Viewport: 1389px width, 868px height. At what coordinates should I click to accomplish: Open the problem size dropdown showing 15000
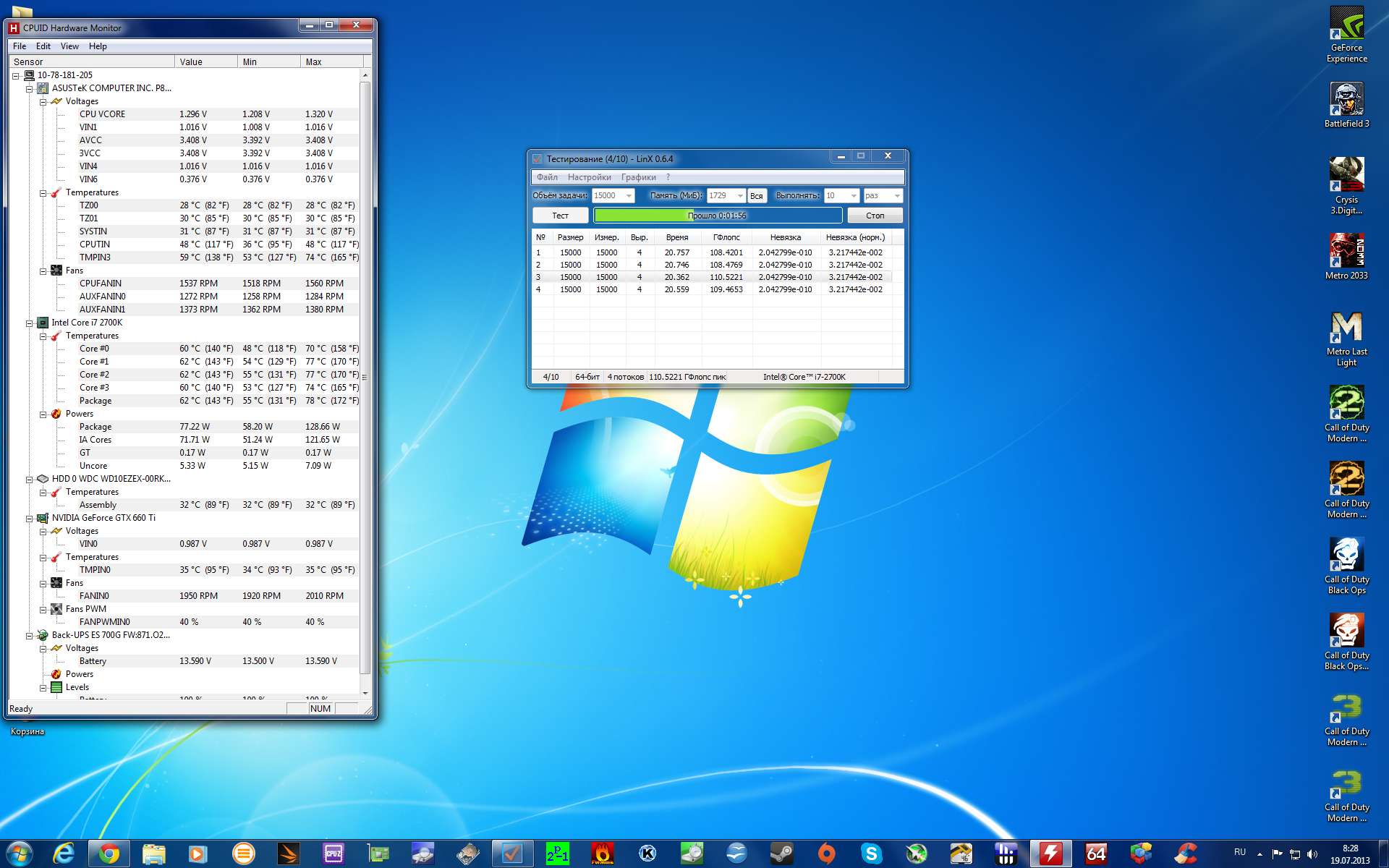(629, 196)
